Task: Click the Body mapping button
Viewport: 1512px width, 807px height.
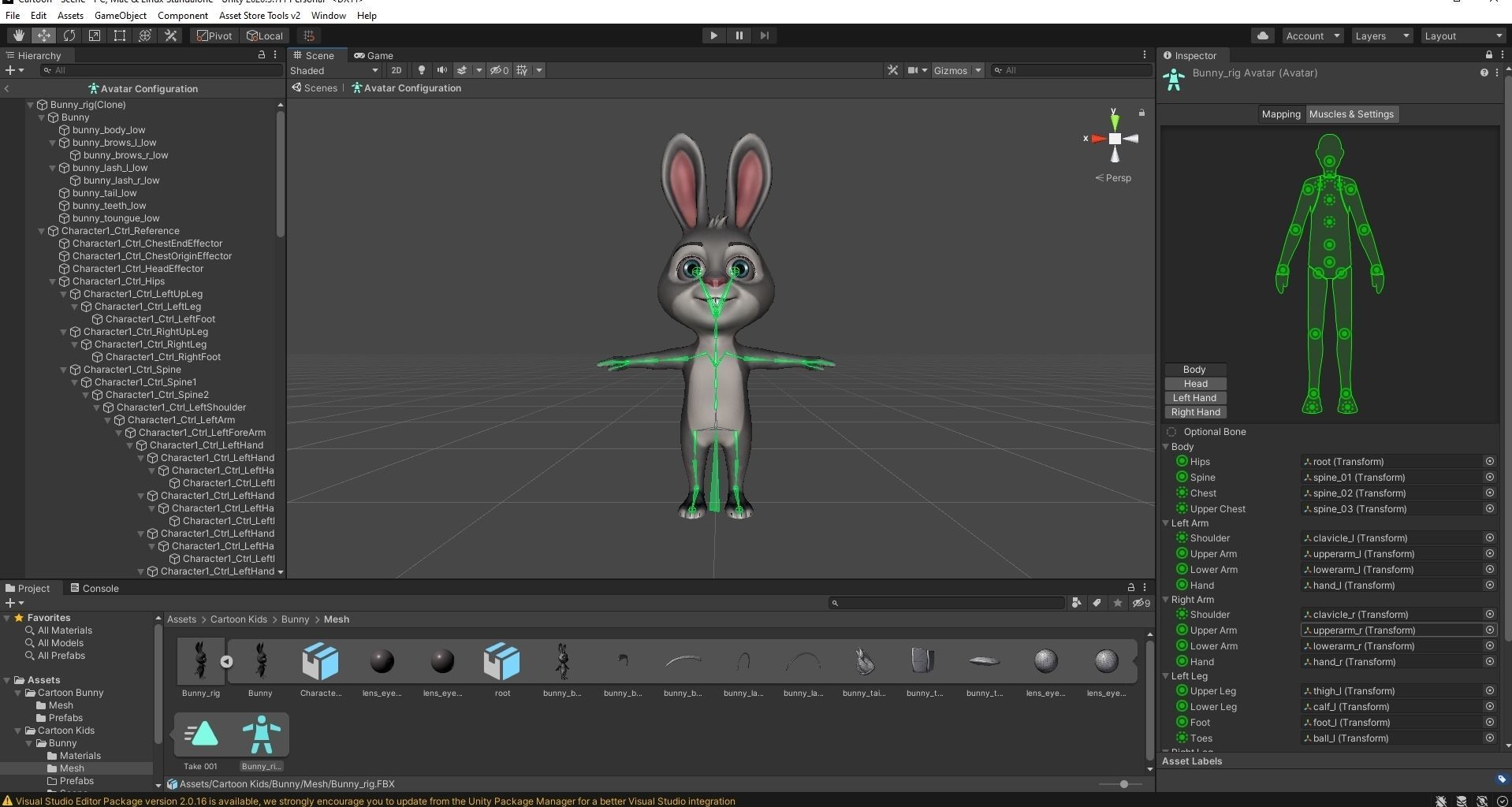Action: point(1194,370)
